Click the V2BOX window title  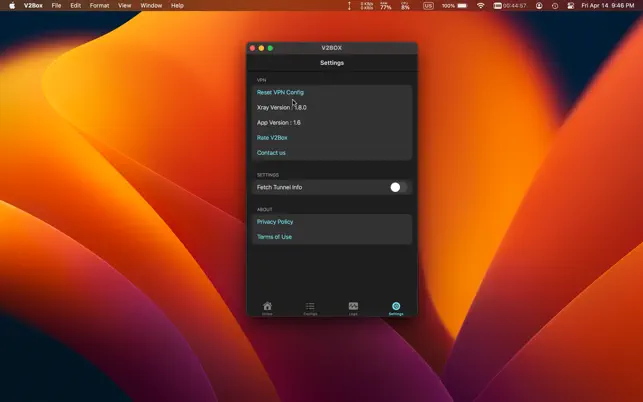(x=332, y=48)
